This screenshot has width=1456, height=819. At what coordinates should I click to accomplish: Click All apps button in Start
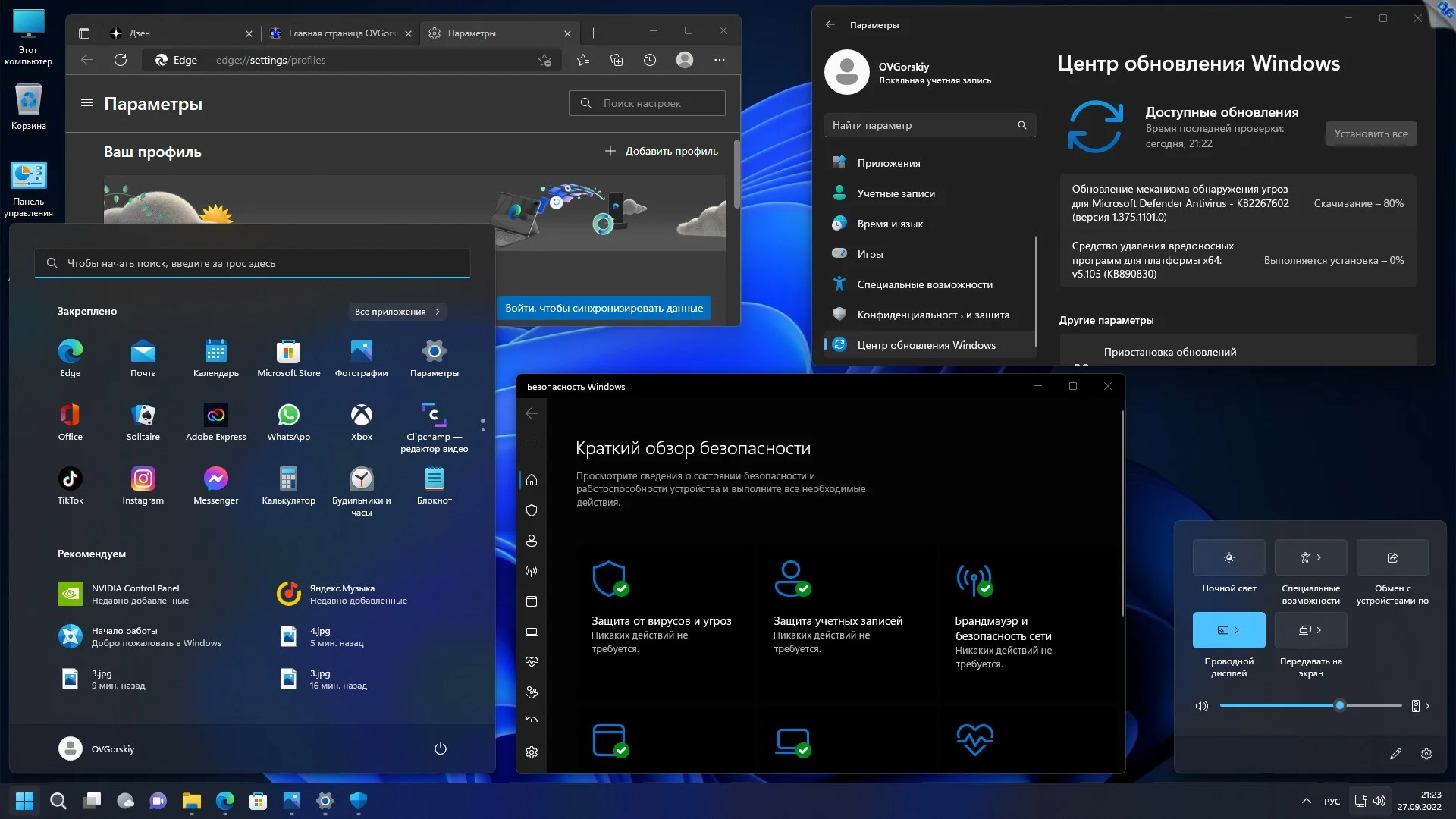[397, 312]
